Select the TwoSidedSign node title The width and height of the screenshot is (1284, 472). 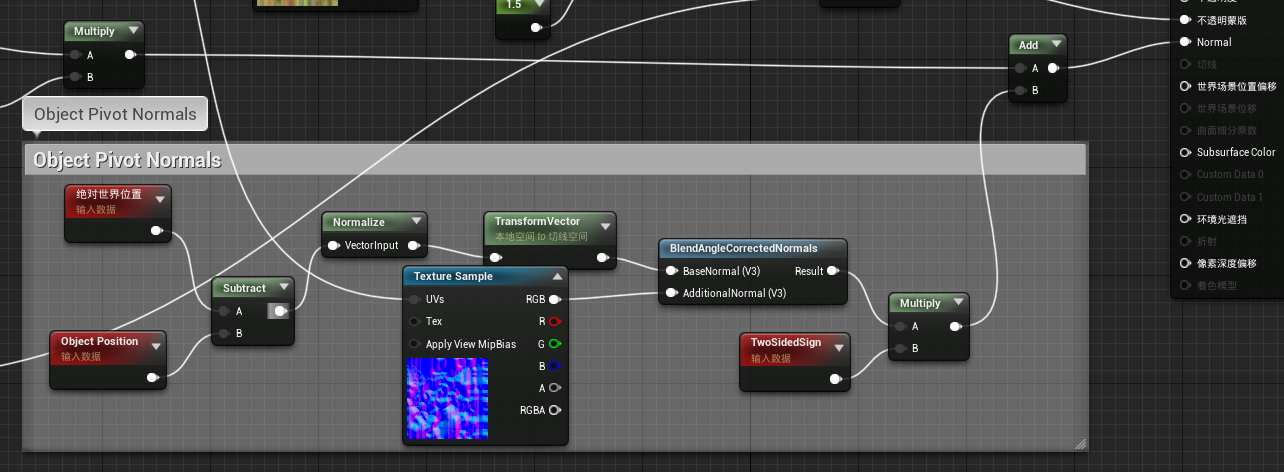coord(786,342)
